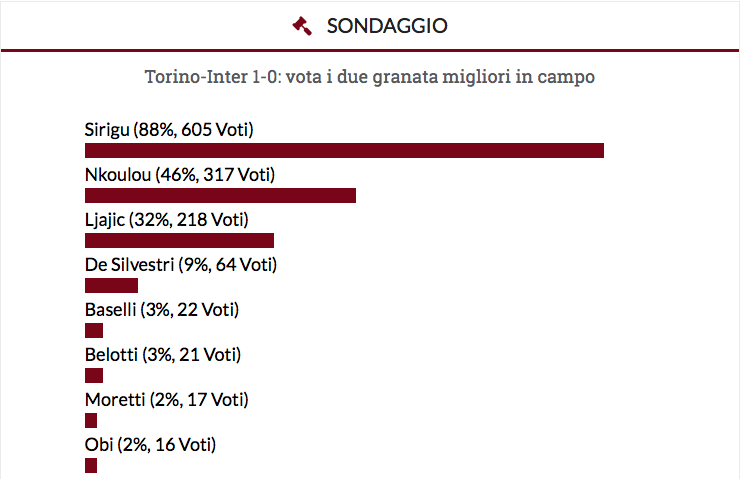Click the Nkoulou vote bar

[x=221, y=195]
